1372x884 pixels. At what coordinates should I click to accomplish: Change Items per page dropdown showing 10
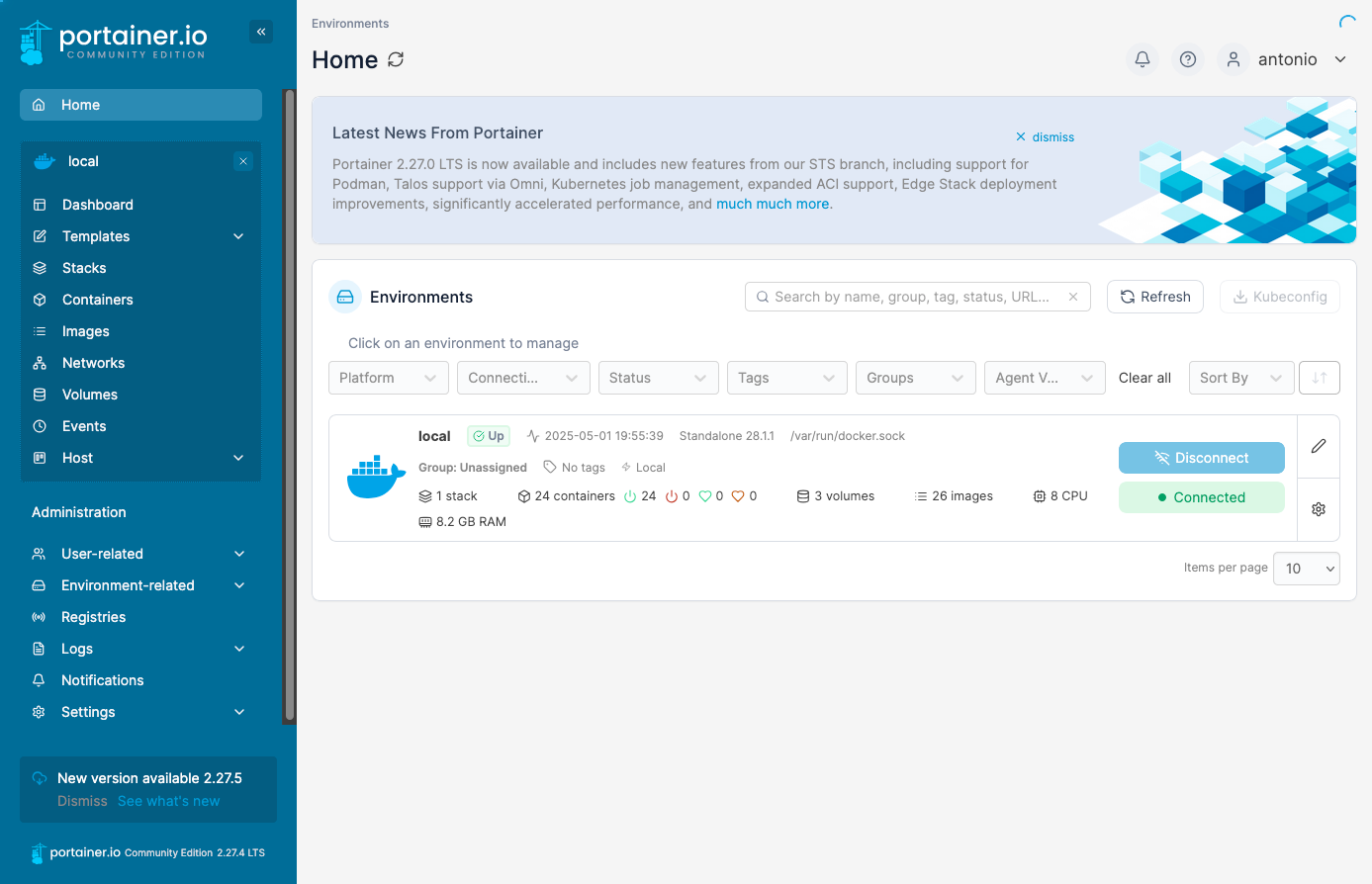(1307, 569)
